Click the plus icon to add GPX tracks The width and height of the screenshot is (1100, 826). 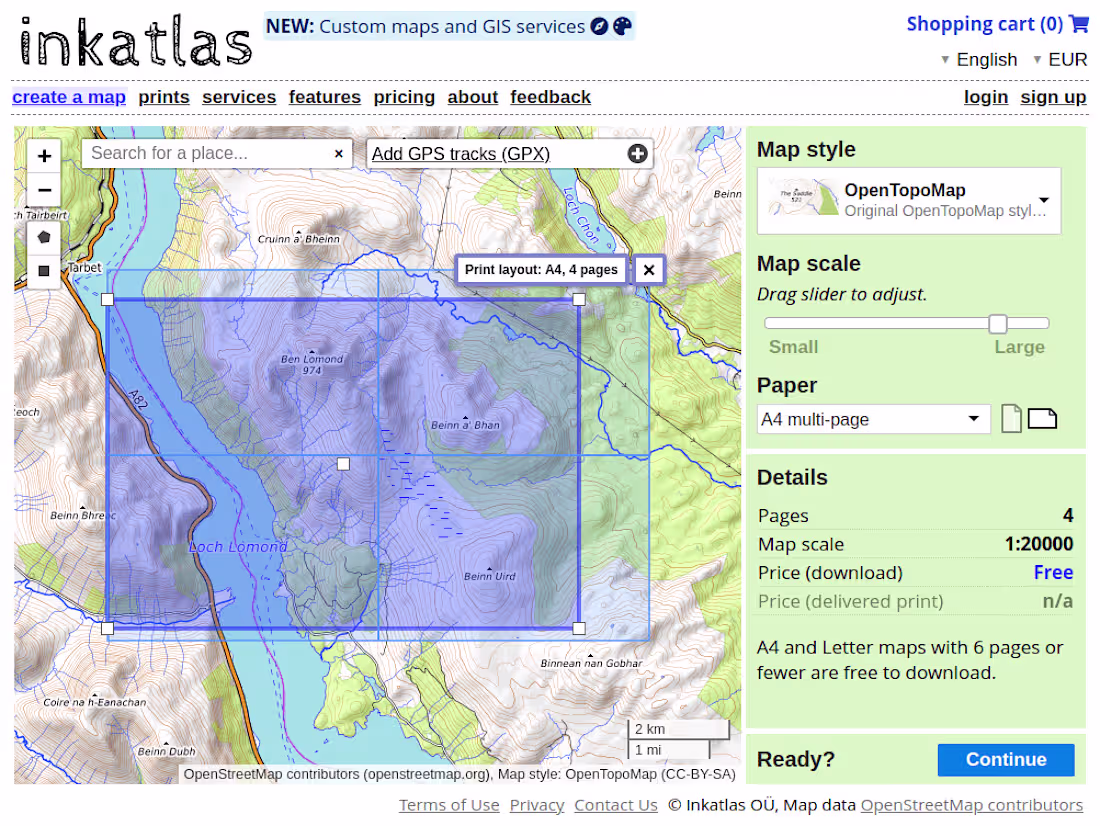637,153
